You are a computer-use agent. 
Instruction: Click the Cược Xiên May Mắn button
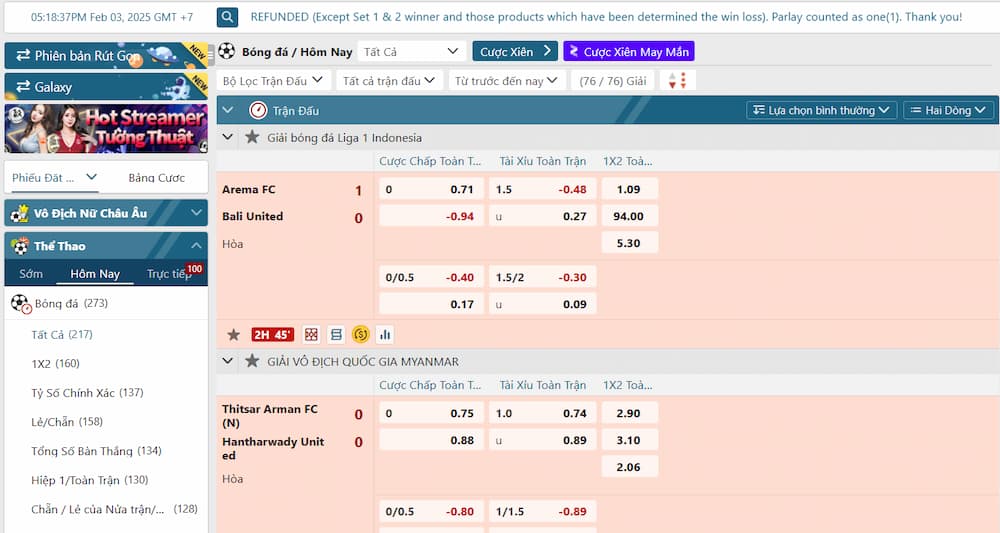[x=628, y=51]
